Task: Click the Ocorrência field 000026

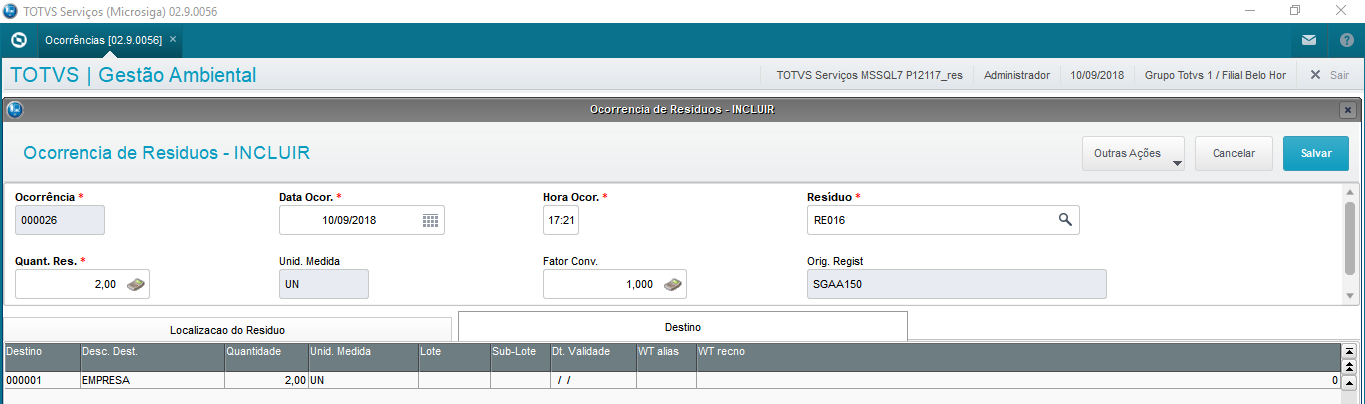Action: pyautogui.click(x=60, y=220)
